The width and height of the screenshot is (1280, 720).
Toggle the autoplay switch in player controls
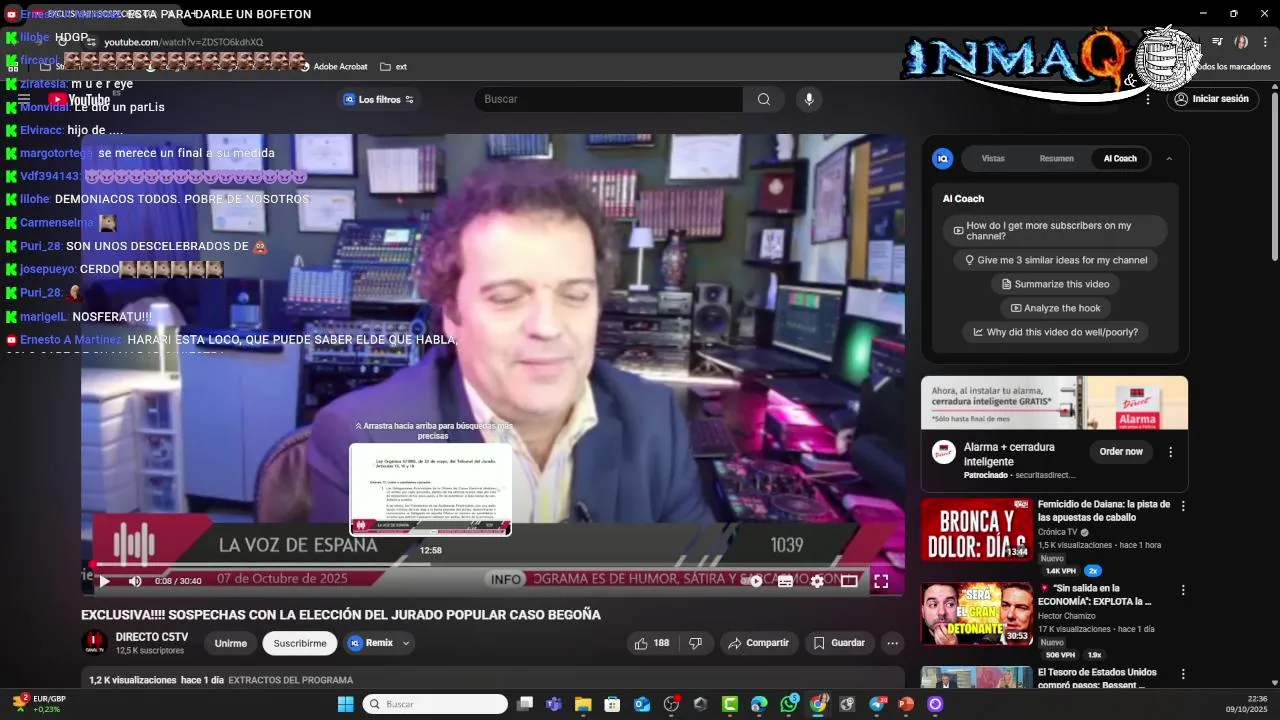pos(756,581)
